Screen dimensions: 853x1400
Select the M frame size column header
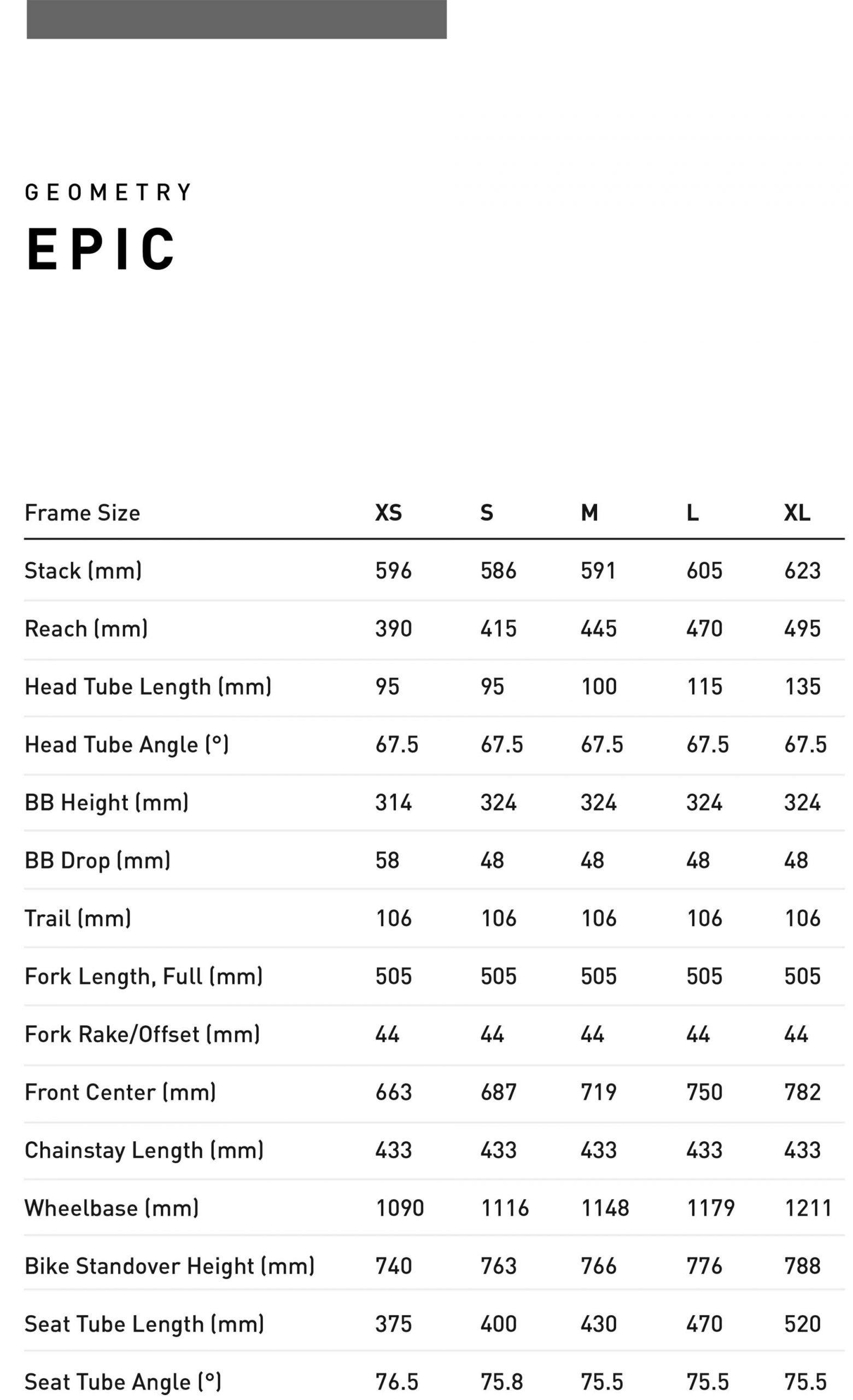pyautogui.click(x=589, y=513)
